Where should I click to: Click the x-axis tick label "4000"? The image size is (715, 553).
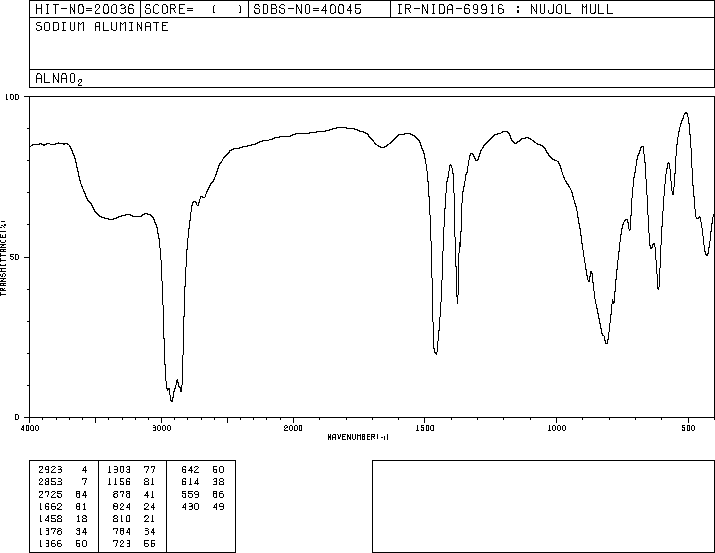click(x=30, y=428)
